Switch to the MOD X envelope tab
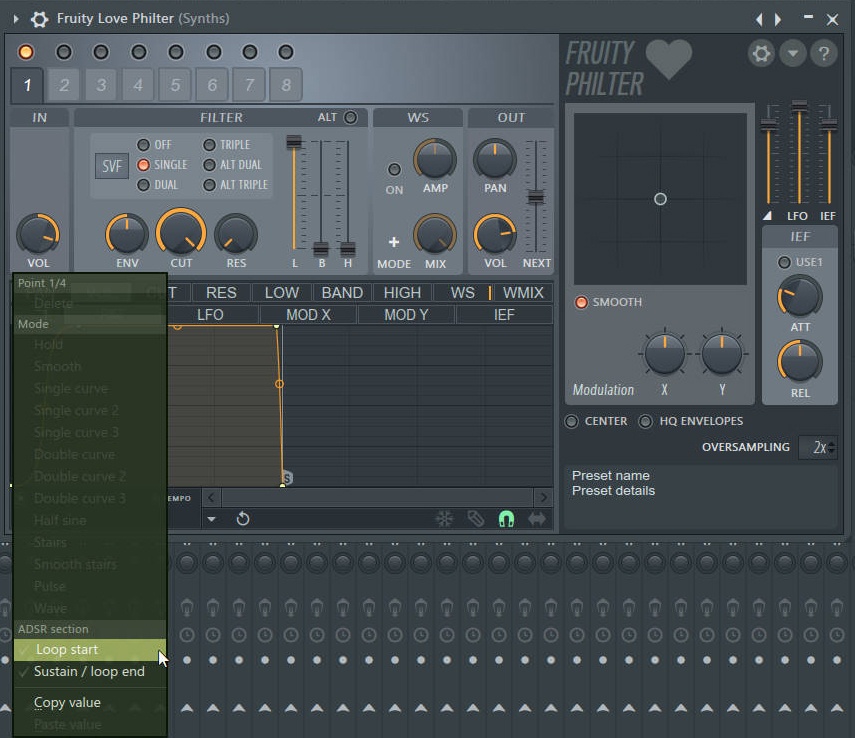This screenshot has width=855, height=738. [x=308, y=313]
